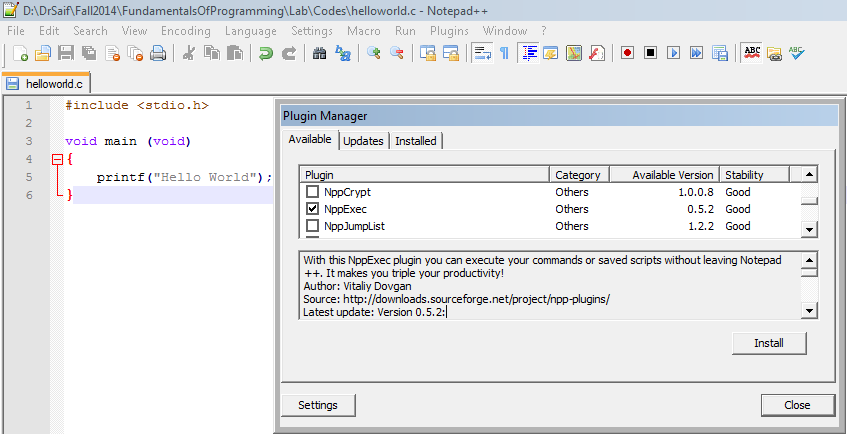Save the current file using the Save icon
The width and height of the screenshot is (847, 434).
point(66,53)
